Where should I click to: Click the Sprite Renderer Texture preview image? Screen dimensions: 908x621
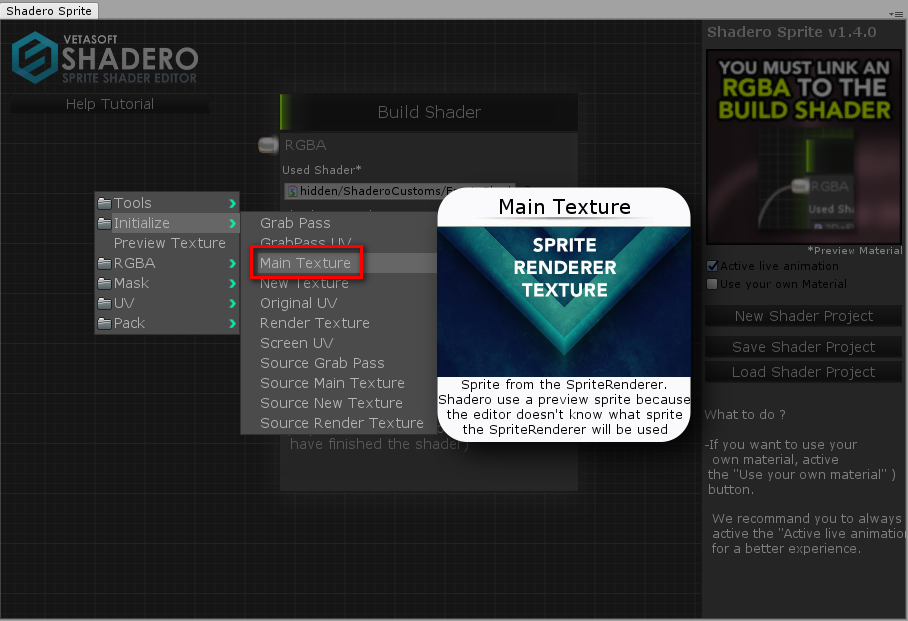coord(564,302)
